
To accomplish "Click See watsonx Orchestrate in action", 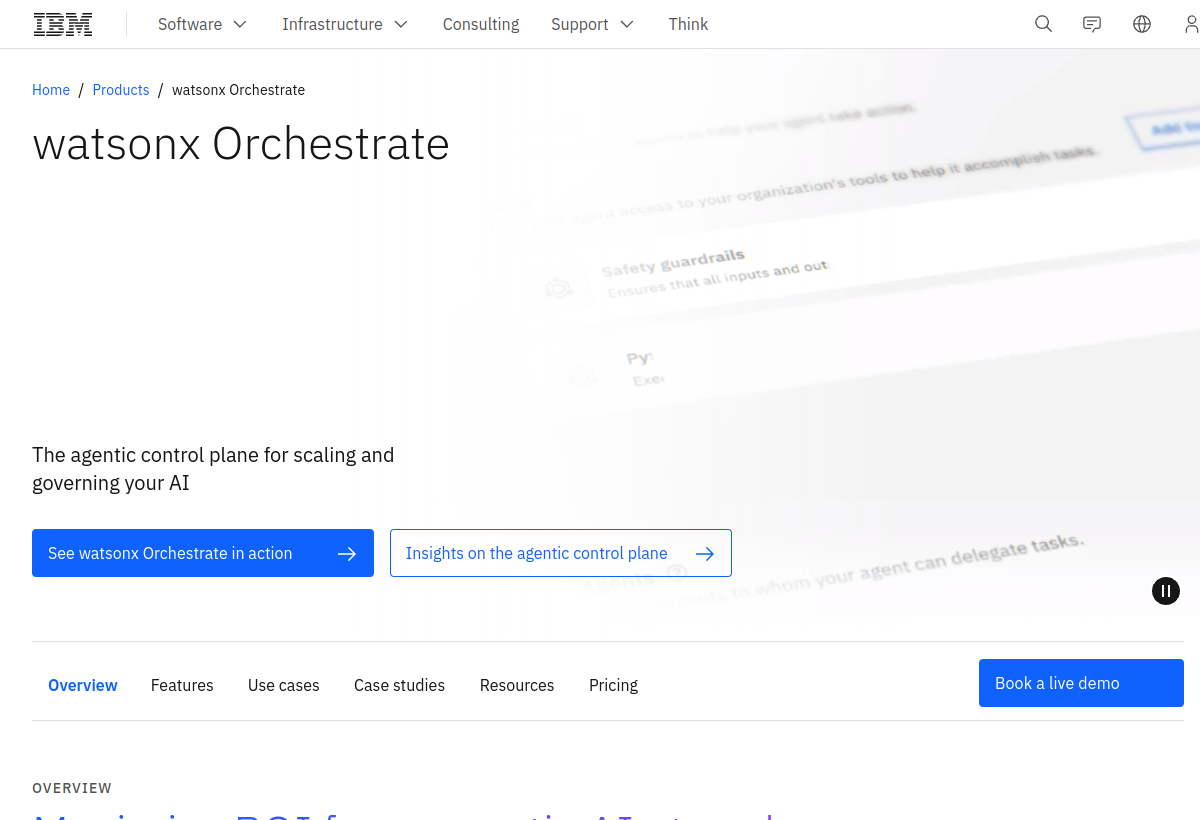I will point(203,553).
